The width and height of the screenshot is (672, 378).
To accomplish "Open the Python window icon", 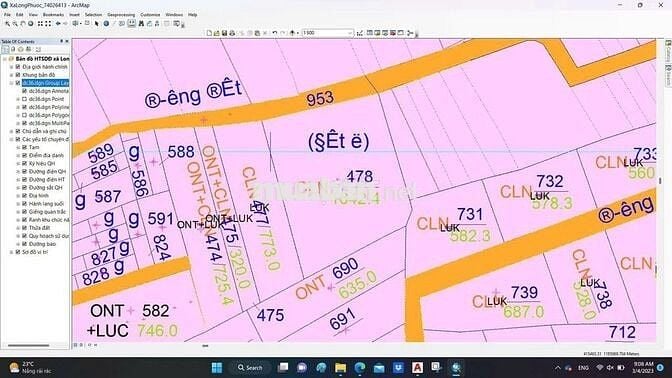I will point(400,33).
